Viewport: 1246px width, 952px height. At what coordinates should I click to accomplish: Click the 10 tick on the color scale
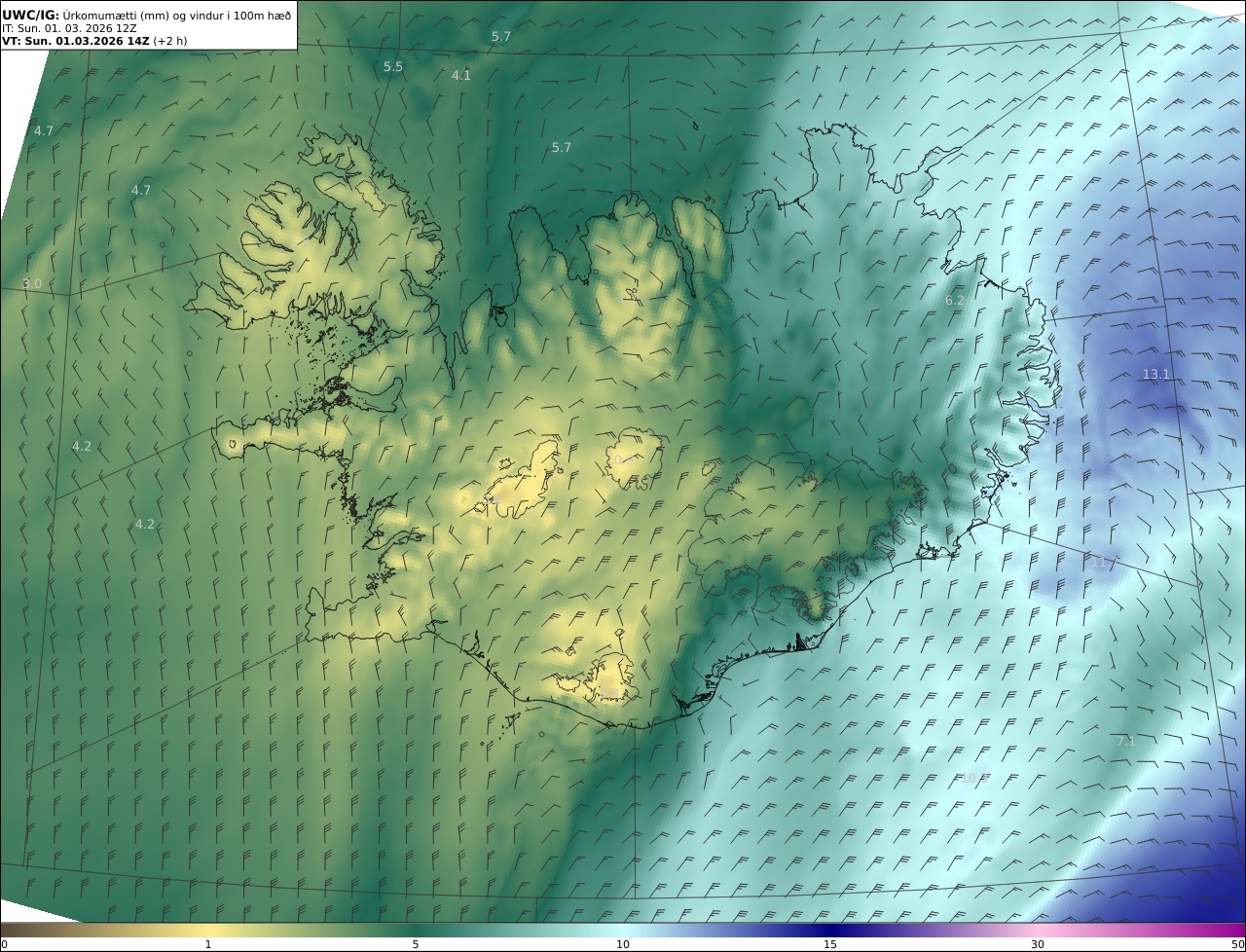pos(623,944)
